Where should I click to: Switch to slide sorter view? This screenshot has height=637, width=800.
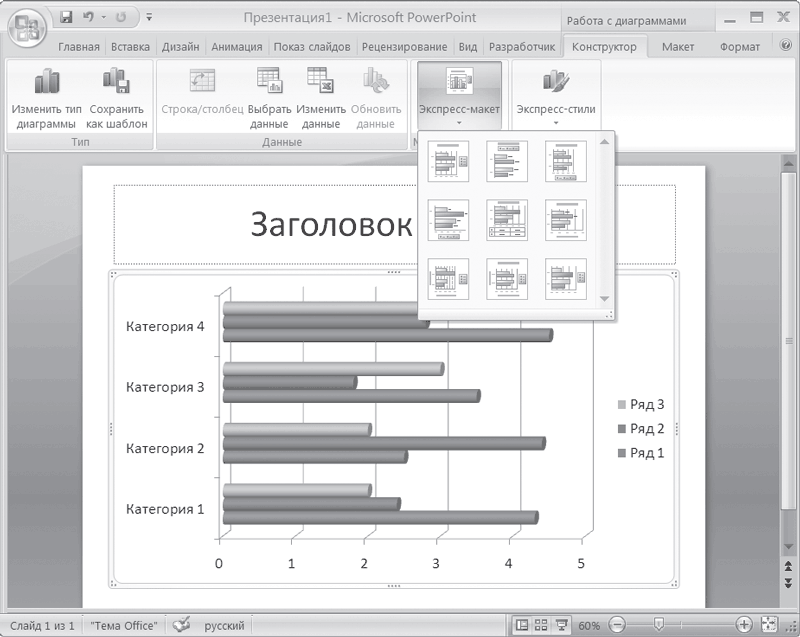(x=541, y=625)
